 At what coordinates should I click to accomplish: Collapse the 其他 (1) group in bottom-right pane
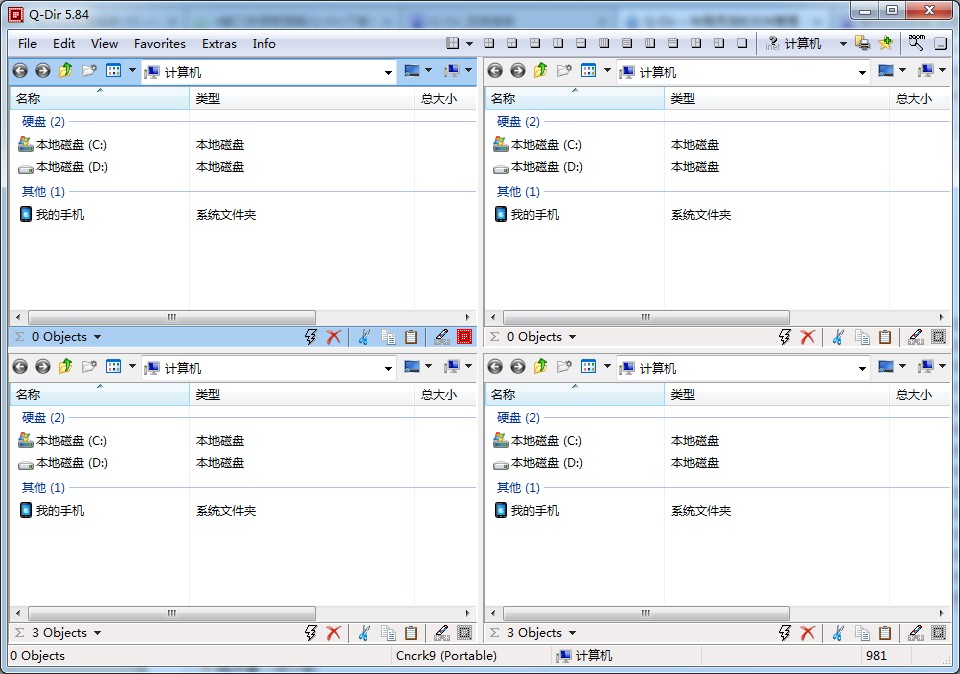click(x=518, y=487)
